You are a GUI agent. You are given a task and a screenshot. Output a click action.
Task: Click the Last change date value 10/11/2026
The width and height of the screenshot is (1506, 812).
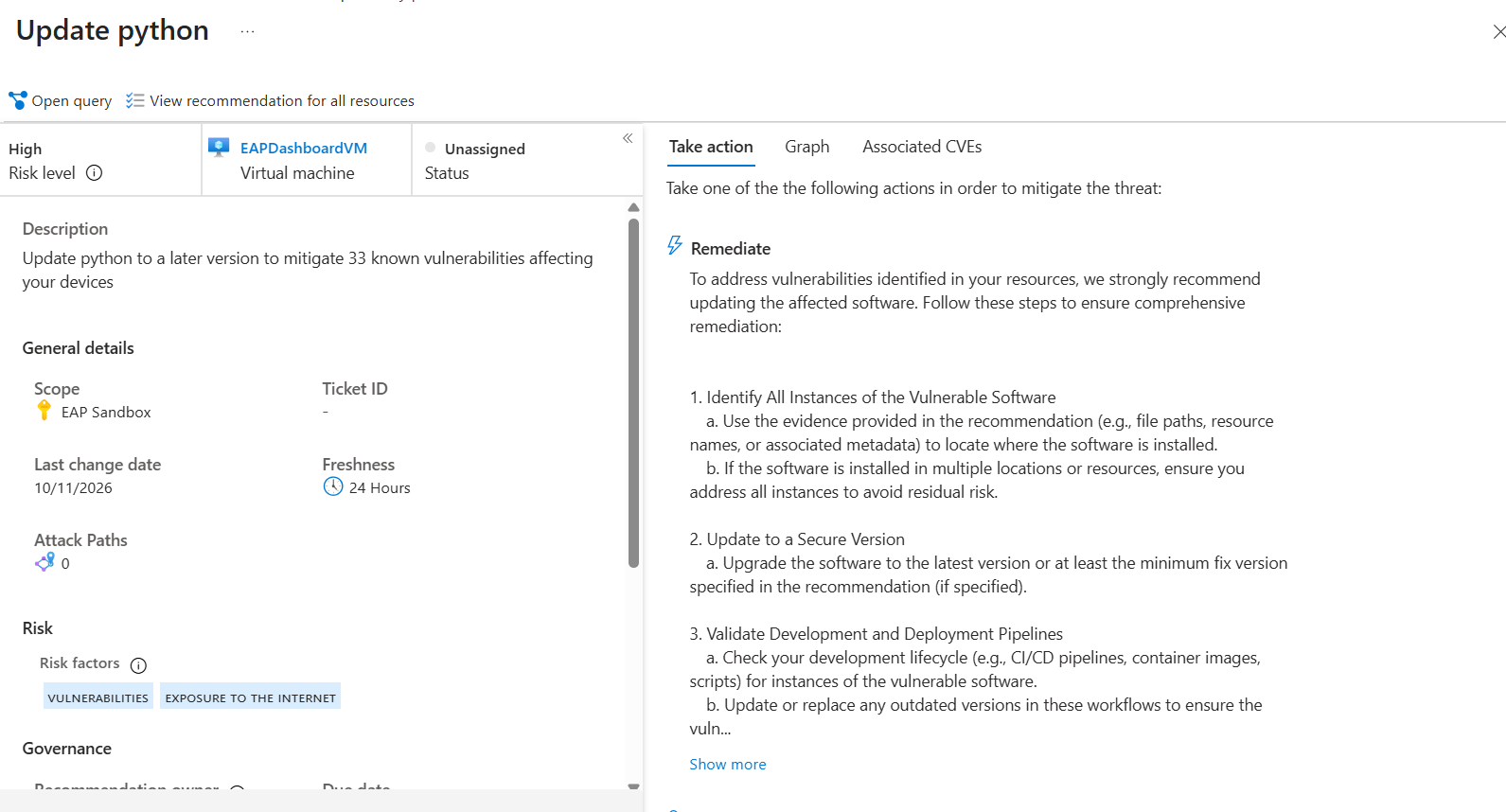click(73, 488)
